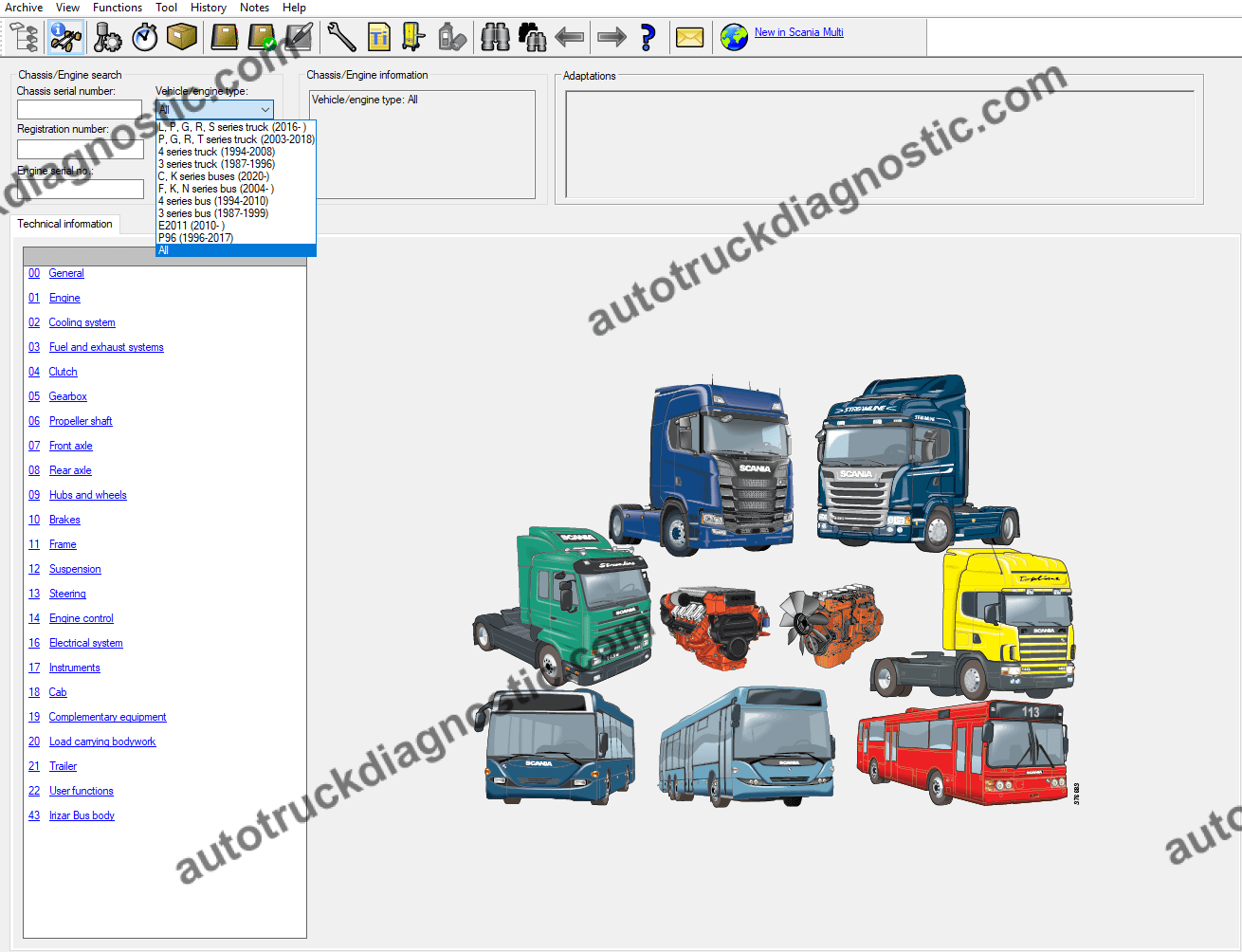Image resolution: width=1242 pixels, height=952 pixels.
Task: Select the wrench tool icon
Action: 341,37
